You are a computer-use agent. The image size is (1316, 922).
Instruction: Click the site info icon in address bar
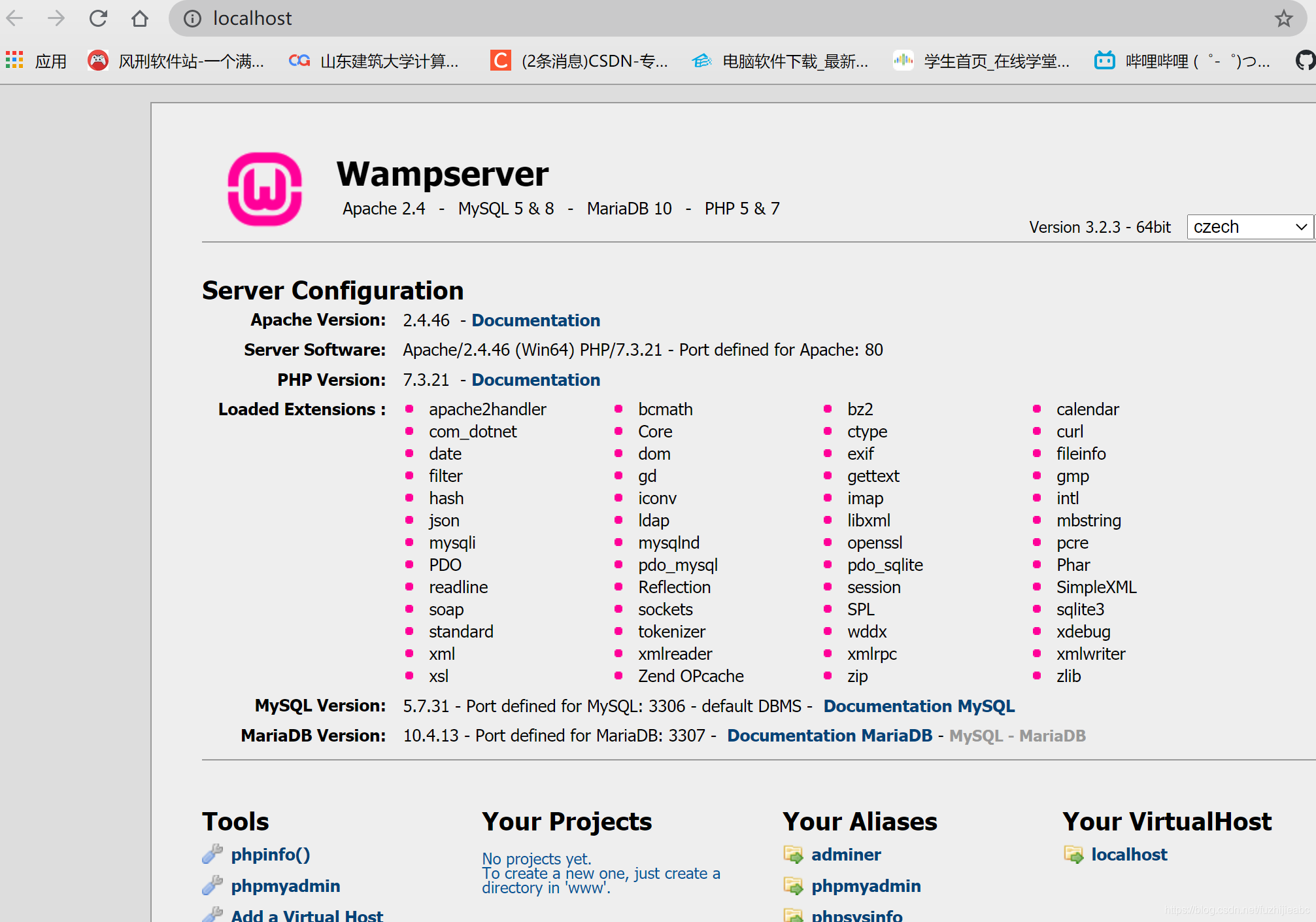(x=192, y=18)
